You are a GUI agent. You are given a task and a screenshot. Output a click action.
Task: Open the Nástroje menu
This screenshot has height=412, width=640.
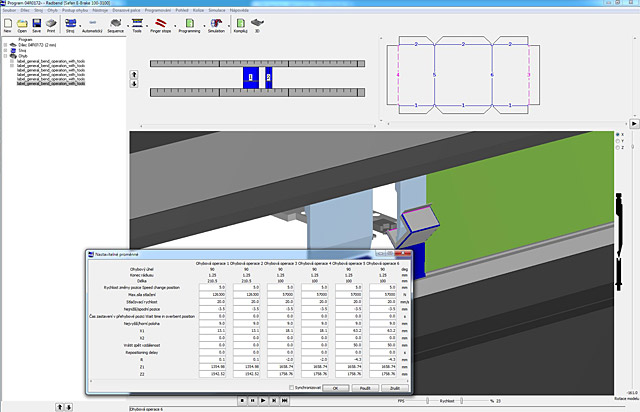(100, 10)
